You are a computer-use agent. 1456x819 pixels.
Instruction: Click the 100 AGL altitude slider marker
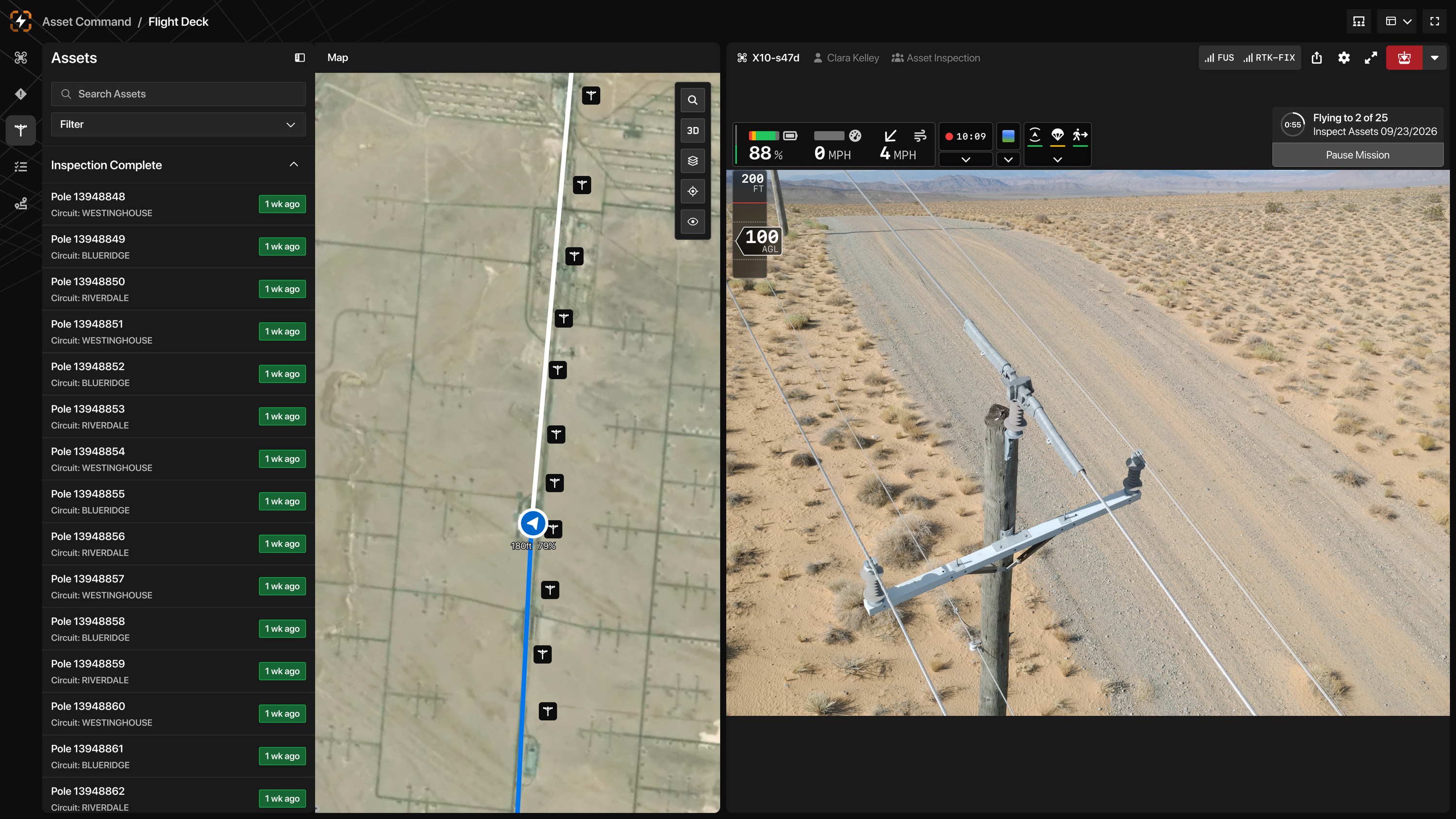(760, 241)
